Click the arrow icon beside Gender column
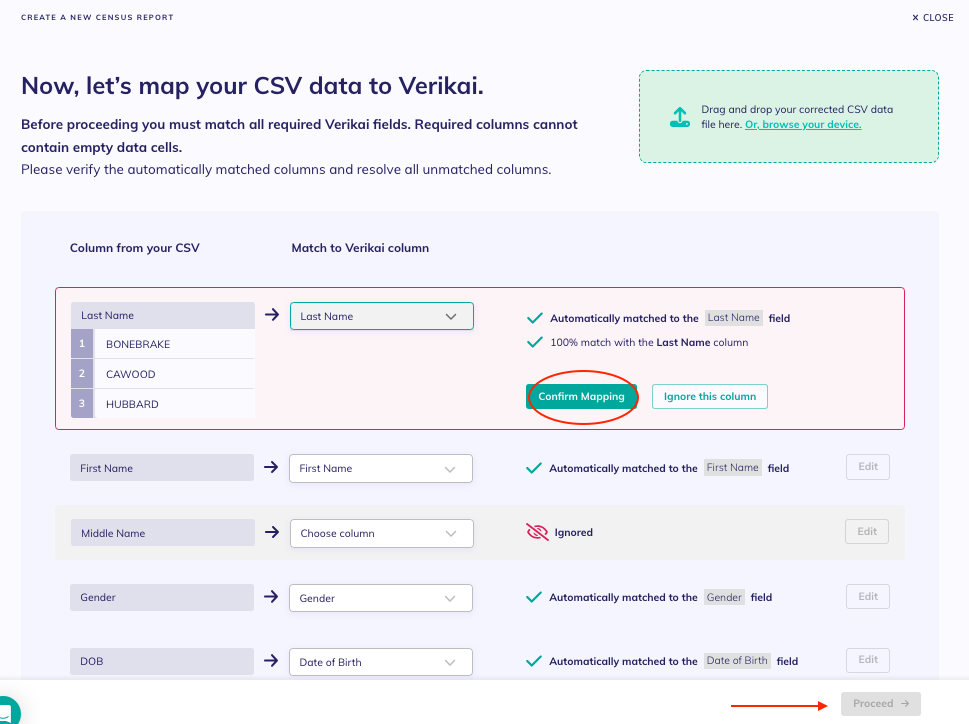Viewport: 969px width, 724px height. [x=271, y=596]
